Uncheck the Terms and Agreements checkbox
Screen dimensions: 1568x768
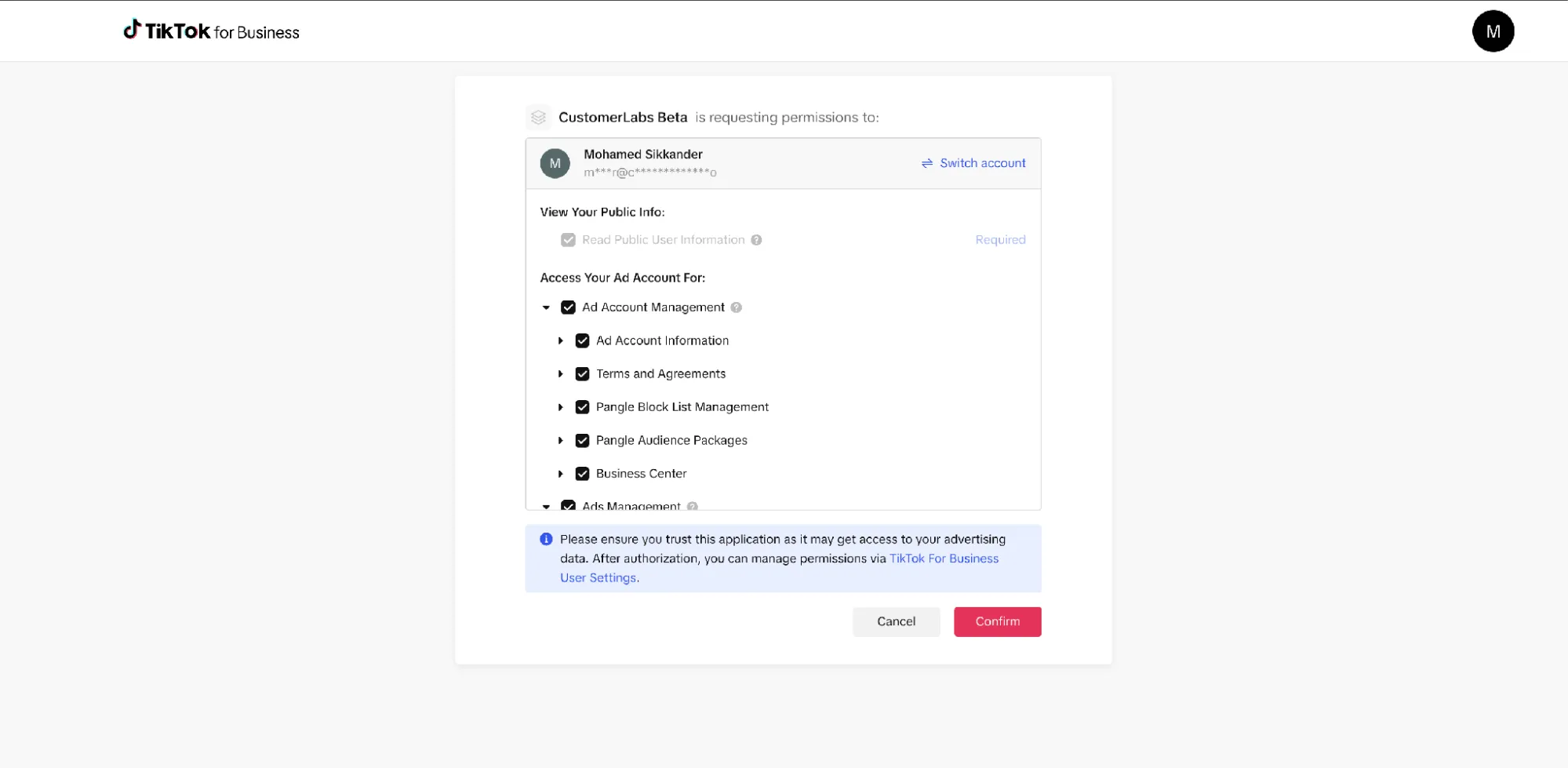(x=582, y=374)
